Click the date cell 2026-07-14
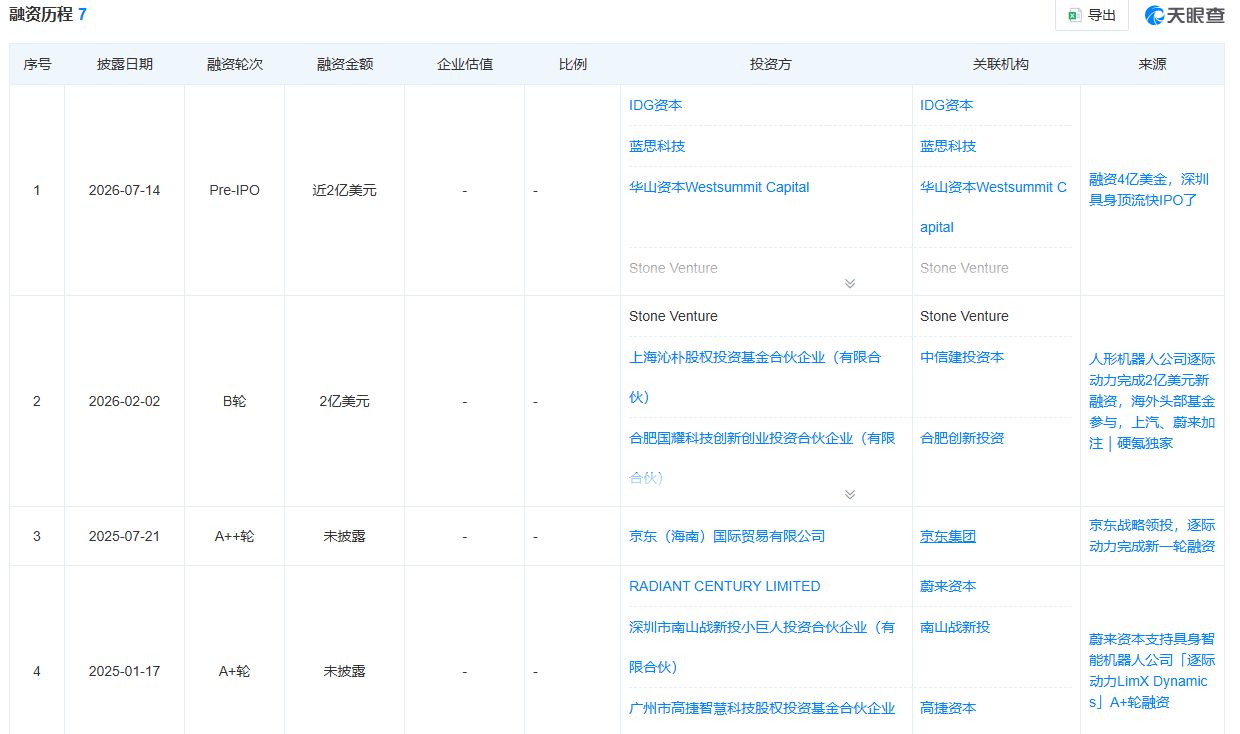 [x=124, y=190]
